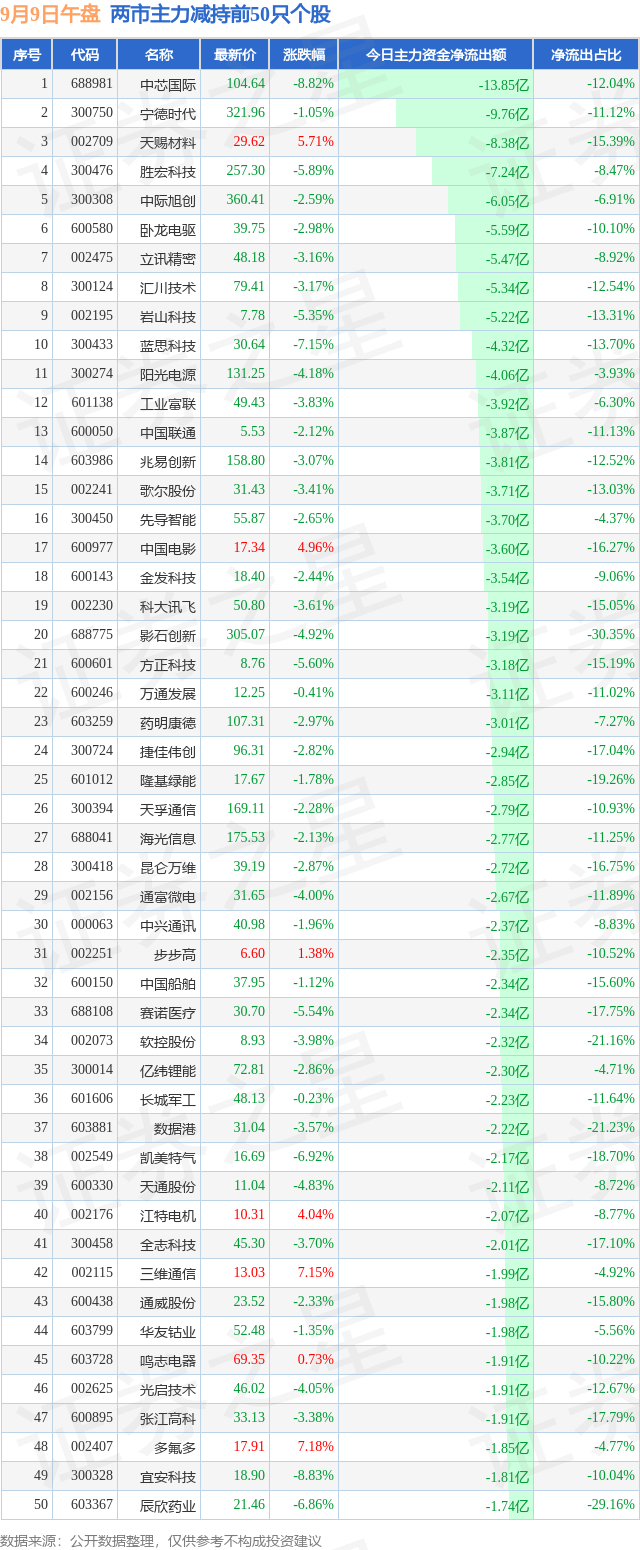Click stock name 科大讯飞
This screenshot has height=1550, width=640.
[168, 606]
